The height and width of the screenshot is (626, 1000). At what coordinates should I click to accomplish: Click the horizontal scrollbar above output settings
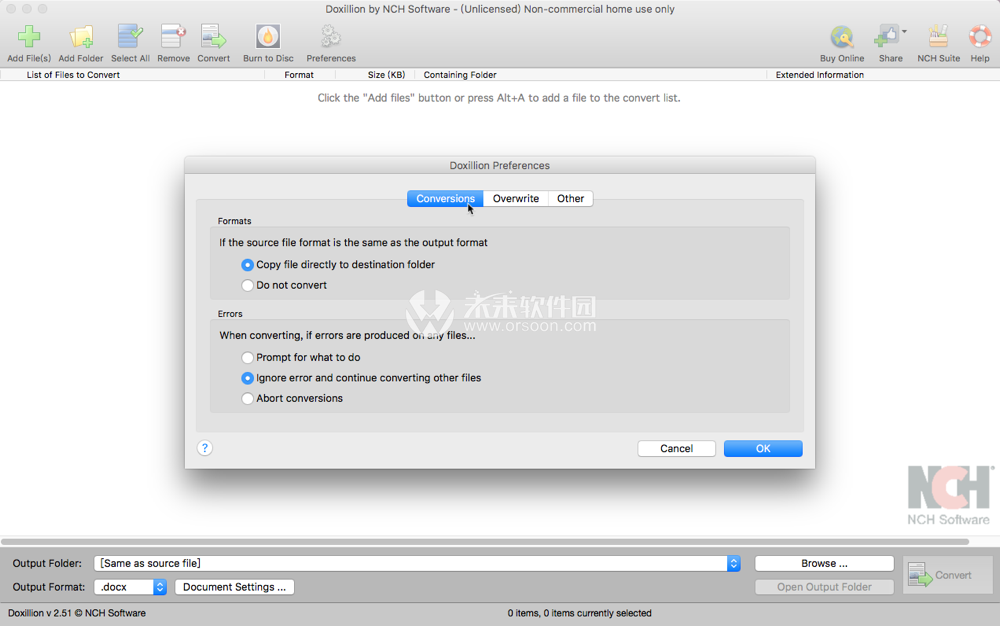pyautogui.click(x=485, y=542)
